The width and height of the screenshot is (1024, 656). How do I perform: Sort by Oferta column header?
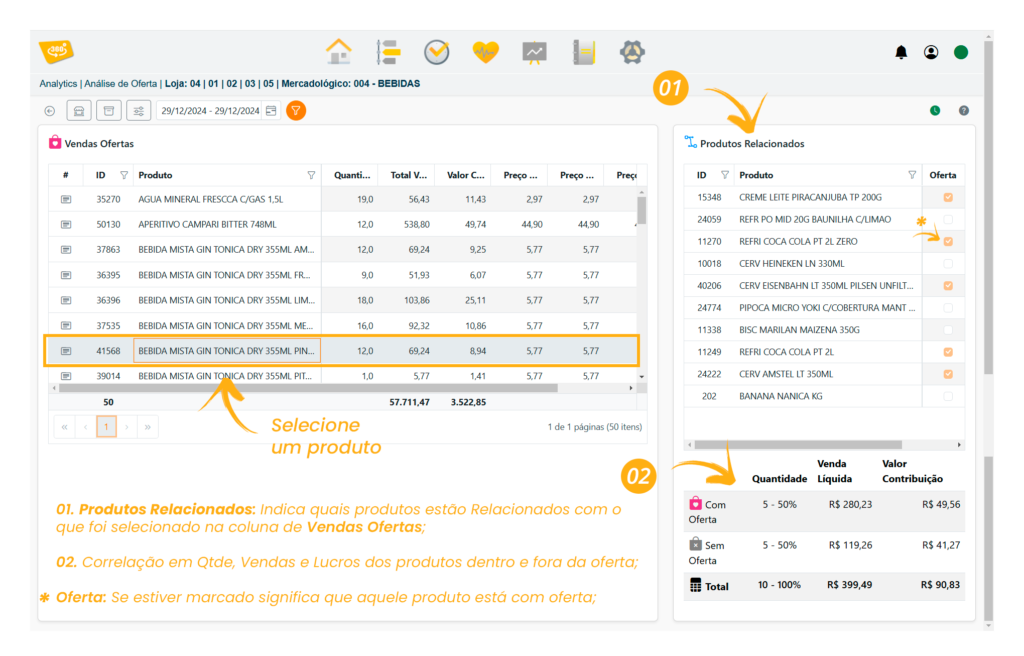[x=942, y=175]
